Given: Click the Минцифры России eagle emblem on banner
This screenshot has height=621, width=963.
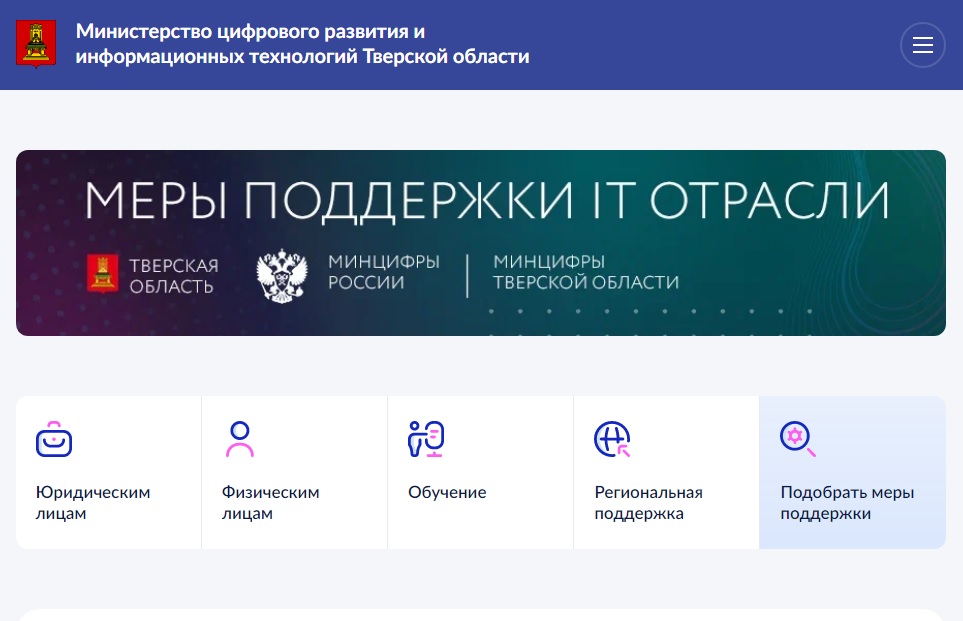Looking at the screenshot, I should [282, 275].
